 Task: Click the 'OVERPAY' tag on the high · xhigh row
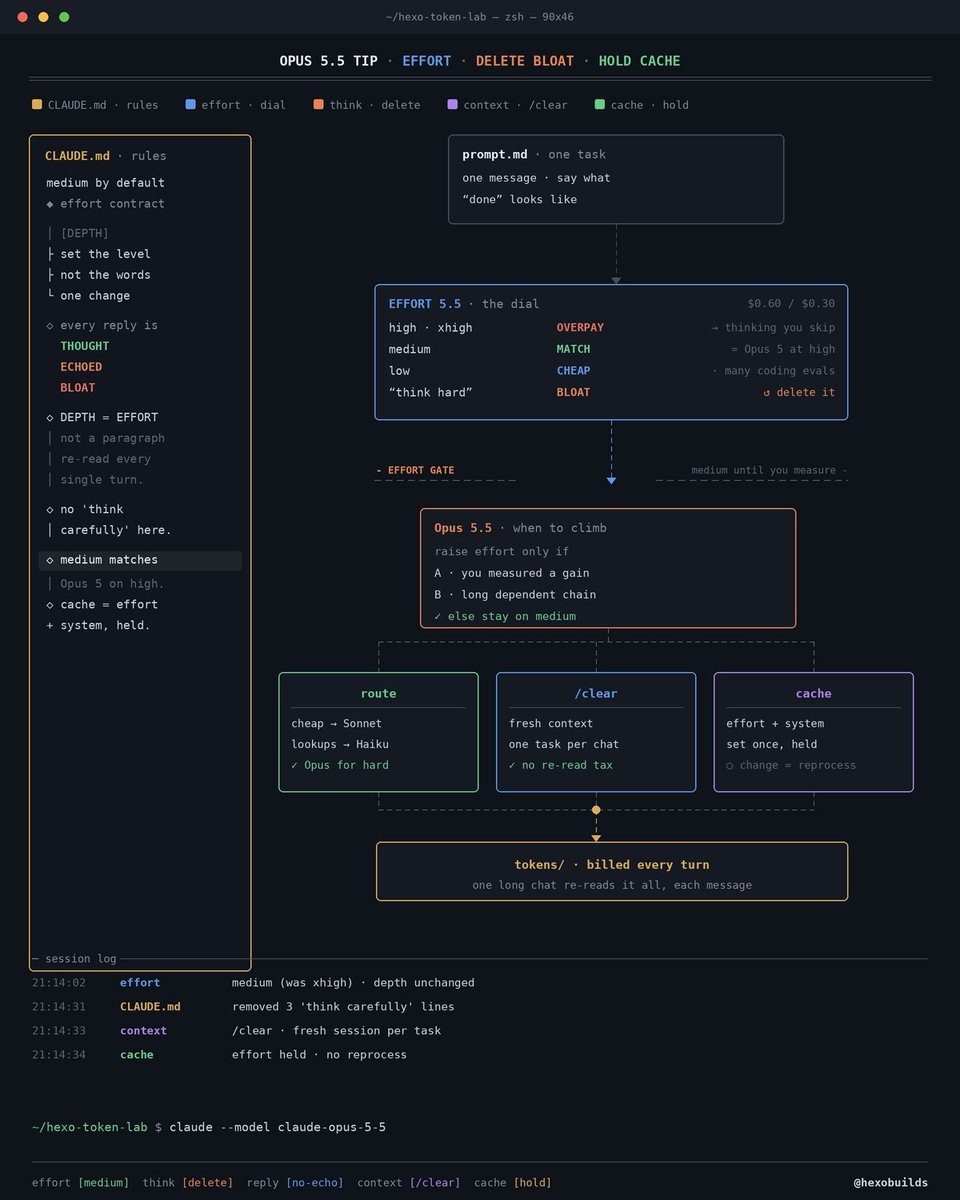[x=580, y=328]
